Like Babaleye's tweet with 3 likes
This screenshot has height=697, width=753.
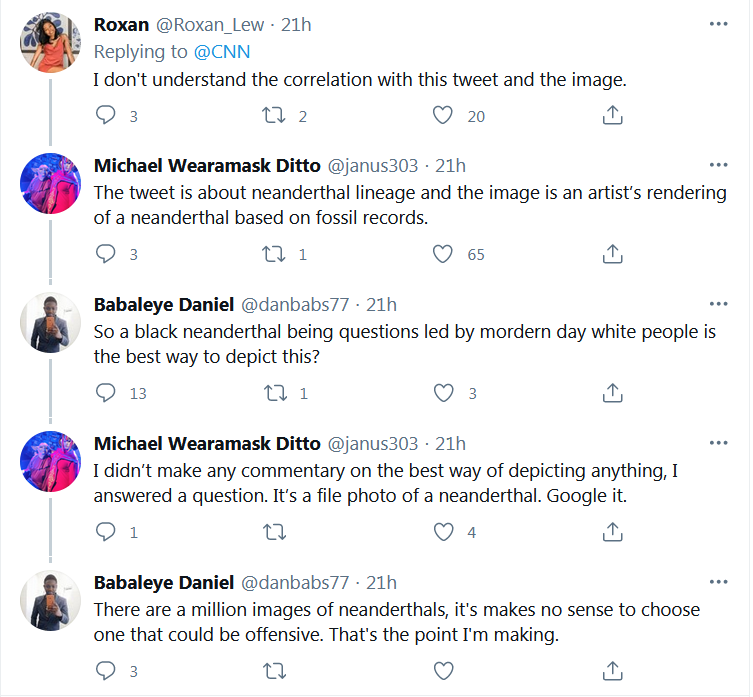tap(443, 392)
